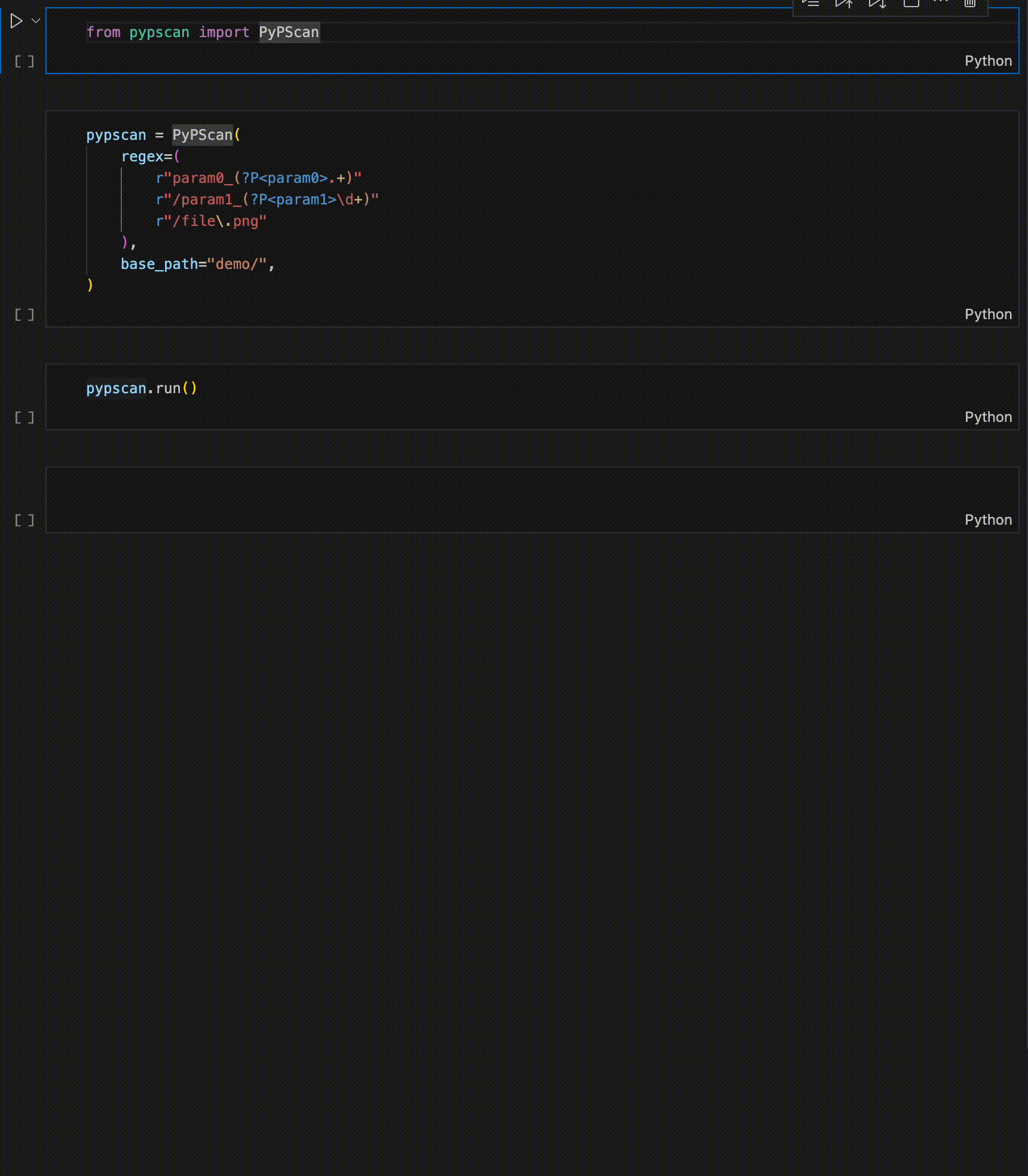Split the active notebook cell
The image size is (1028, 1176).
tap(911, 4)
